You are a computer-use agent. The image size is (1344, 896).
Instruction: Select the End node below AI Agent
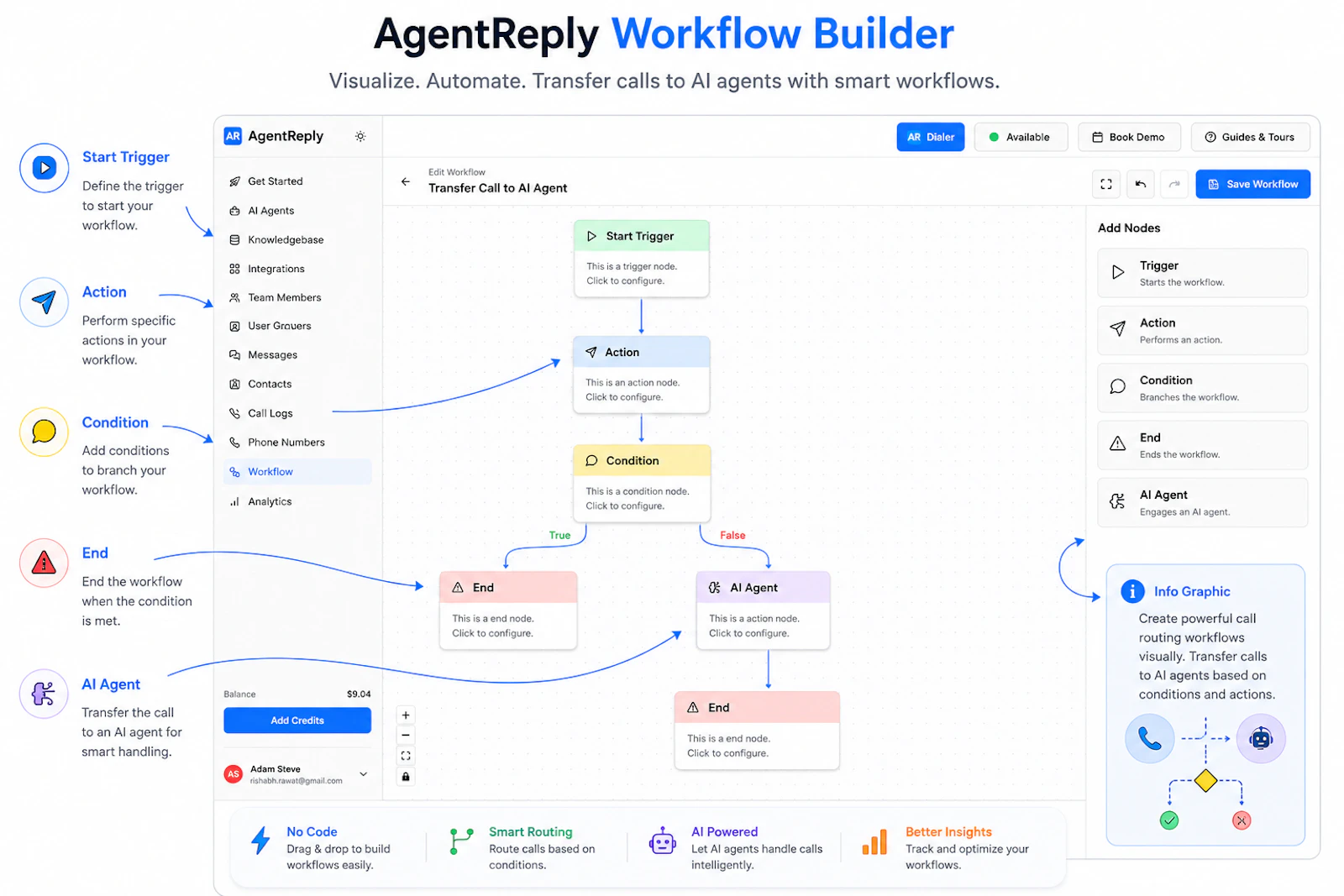point(757,731)
